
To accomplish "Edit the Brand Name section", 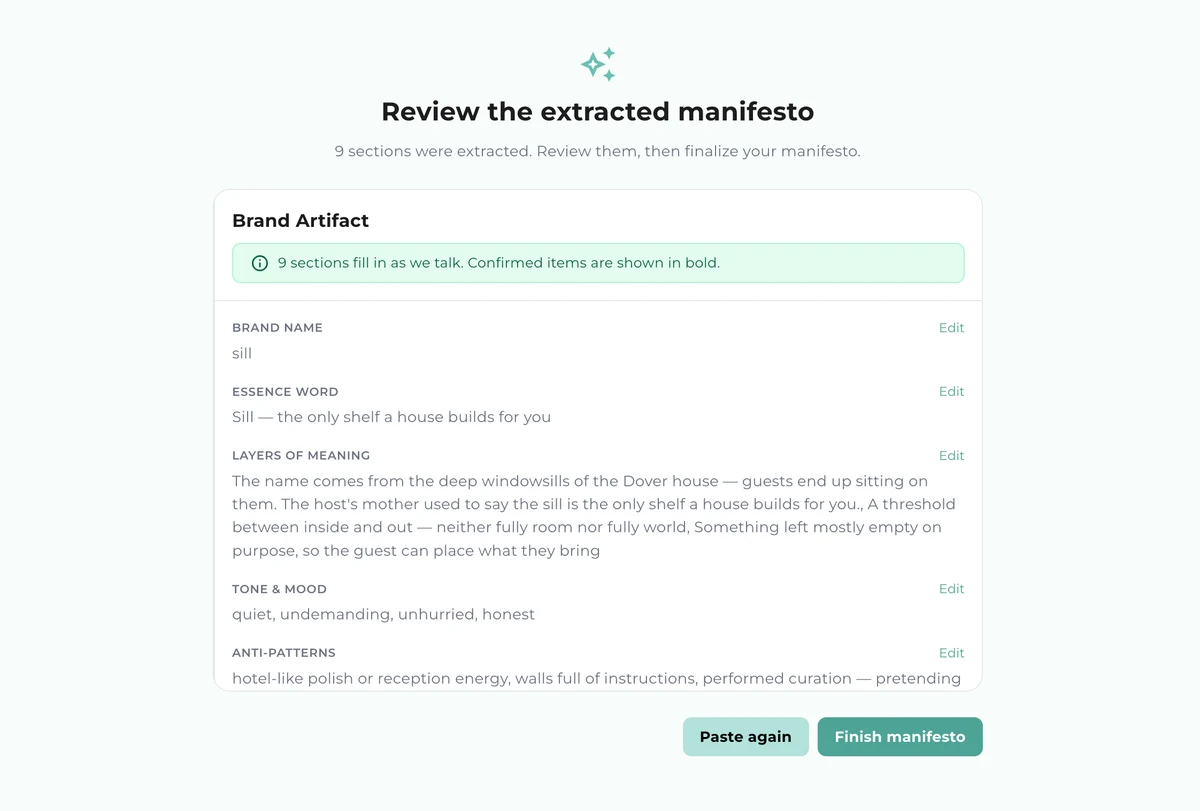I will click(951, 328).
